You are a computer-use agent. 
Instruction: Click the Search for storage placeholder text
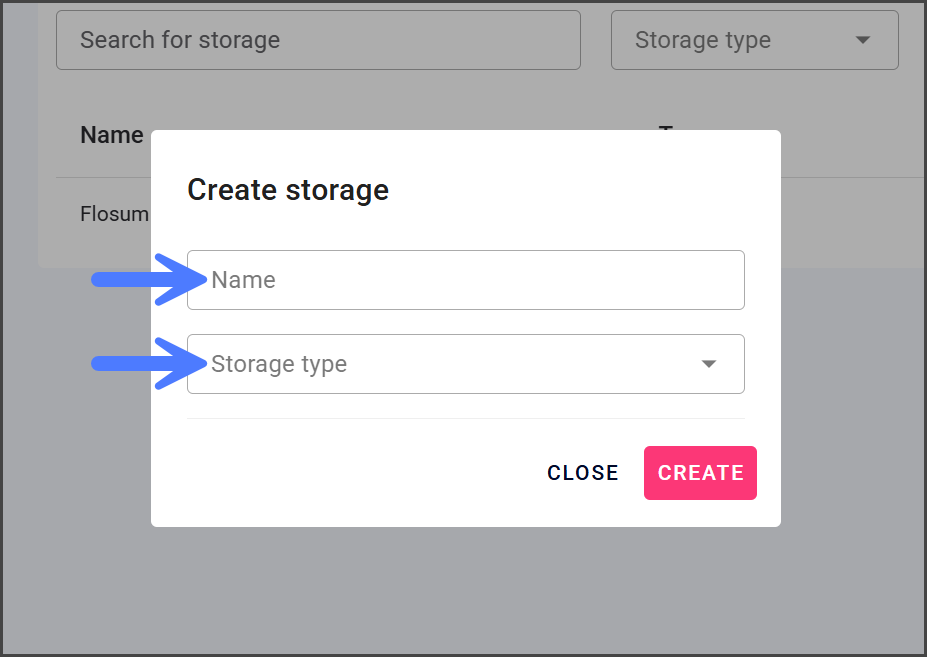pos(180,40)
